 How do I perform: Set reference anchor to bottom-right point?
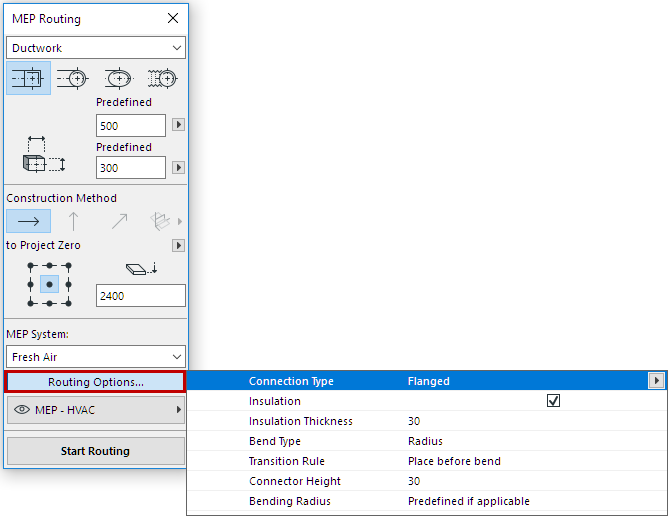click(68, 304)
